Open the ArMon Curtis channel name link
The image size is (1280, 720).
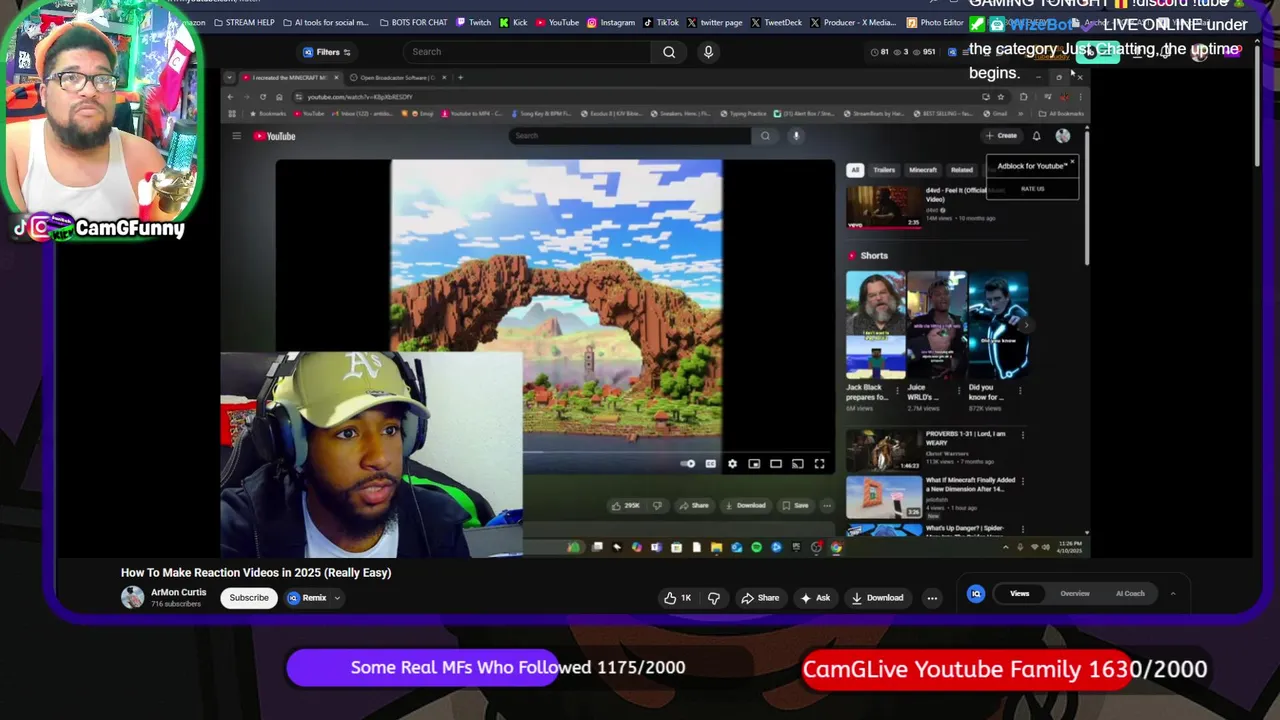coord(178,592)
